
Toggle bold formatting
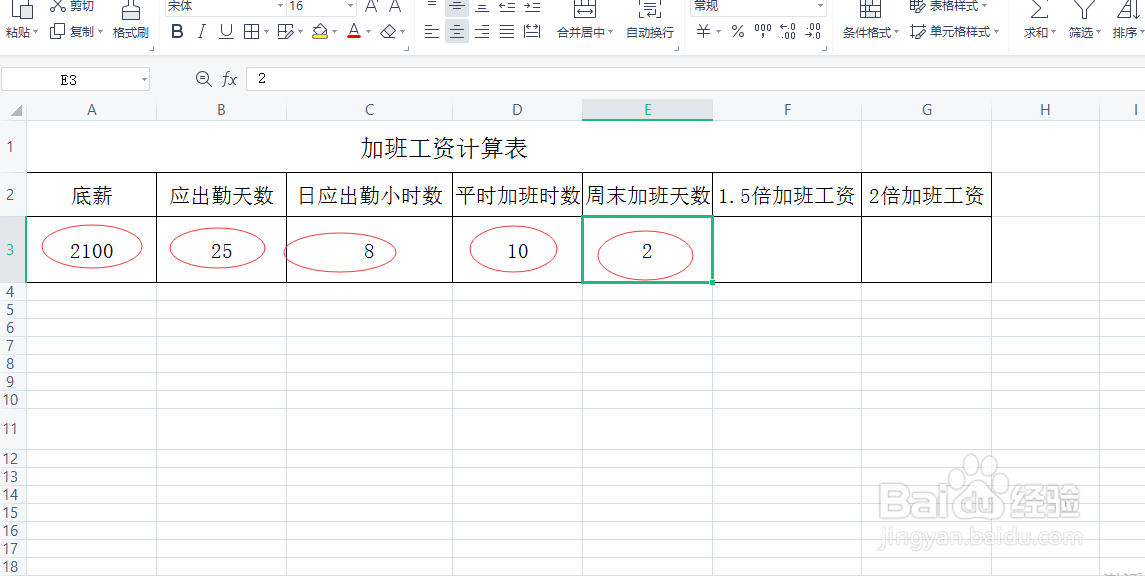[178, 32]
